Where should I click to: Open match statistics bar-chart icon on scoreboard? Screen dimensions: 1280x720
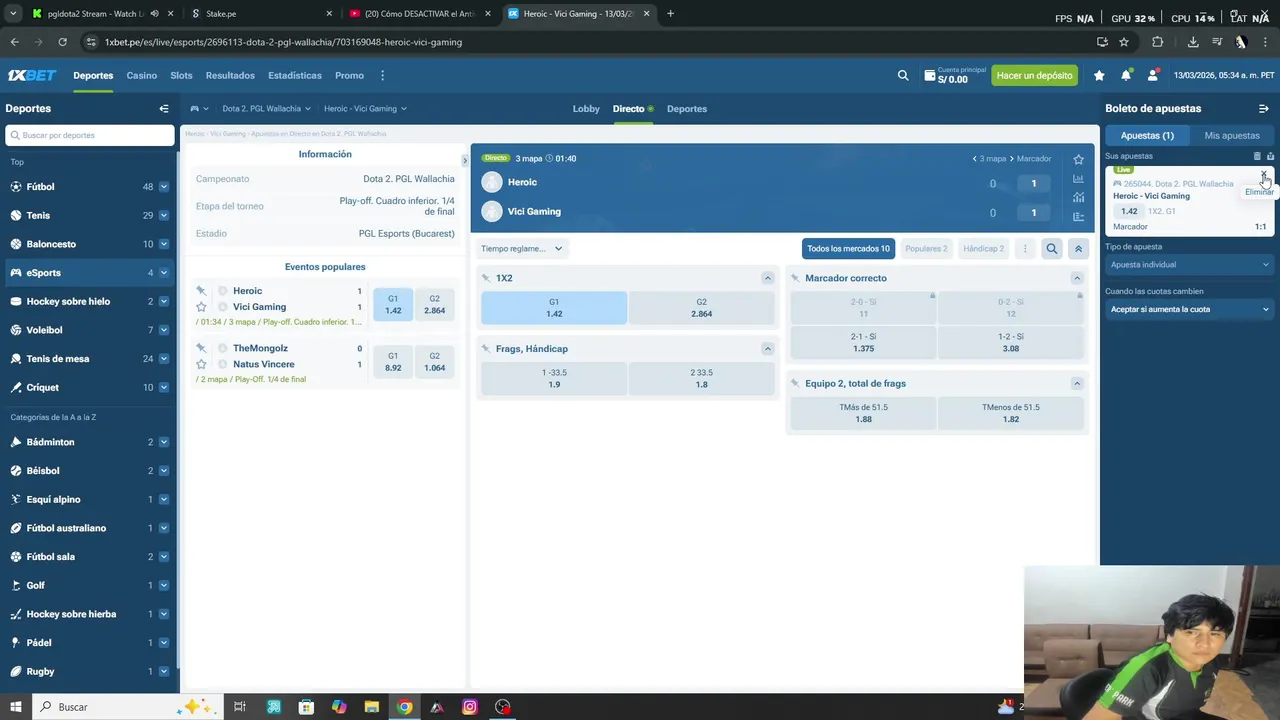click(1078, 179)
